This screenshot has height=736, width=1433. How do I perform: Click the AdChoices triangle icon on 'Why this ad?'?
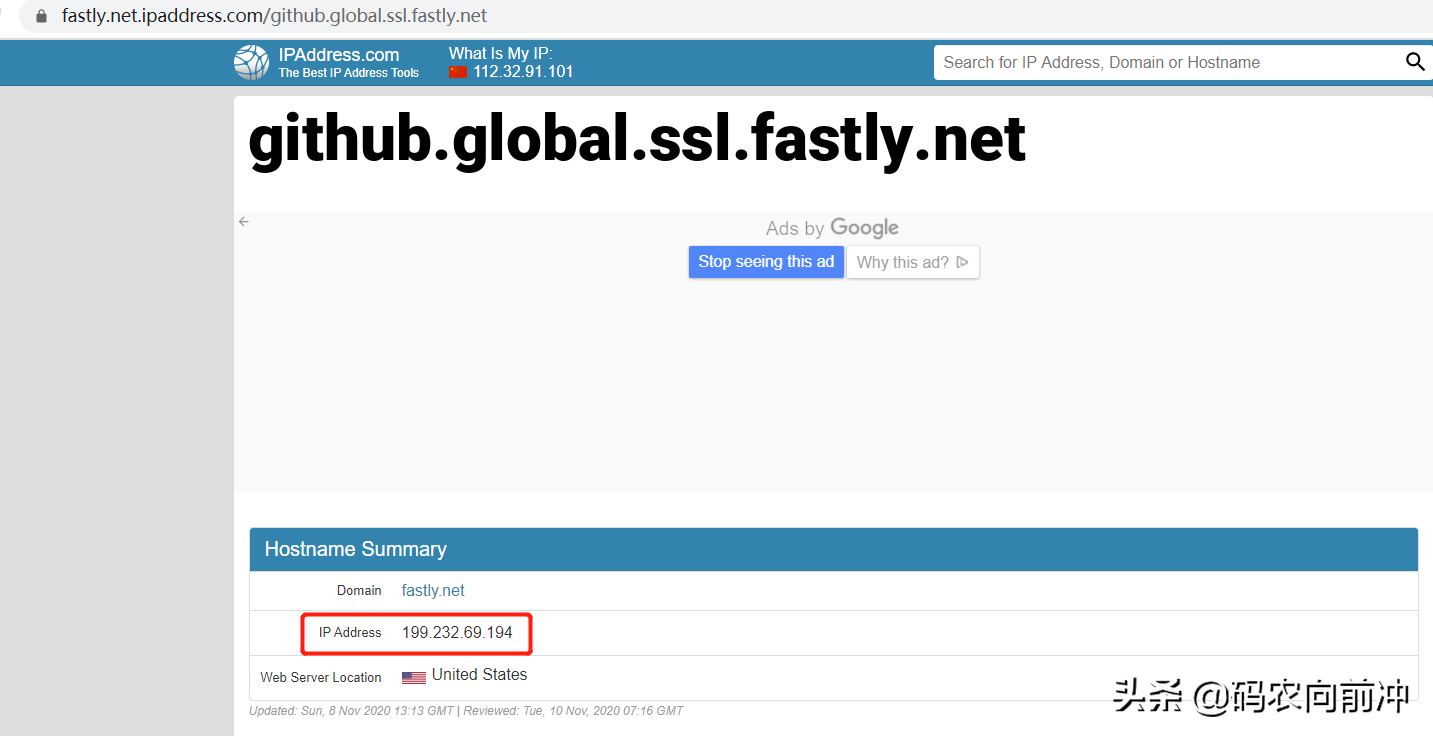pos(962,262)
